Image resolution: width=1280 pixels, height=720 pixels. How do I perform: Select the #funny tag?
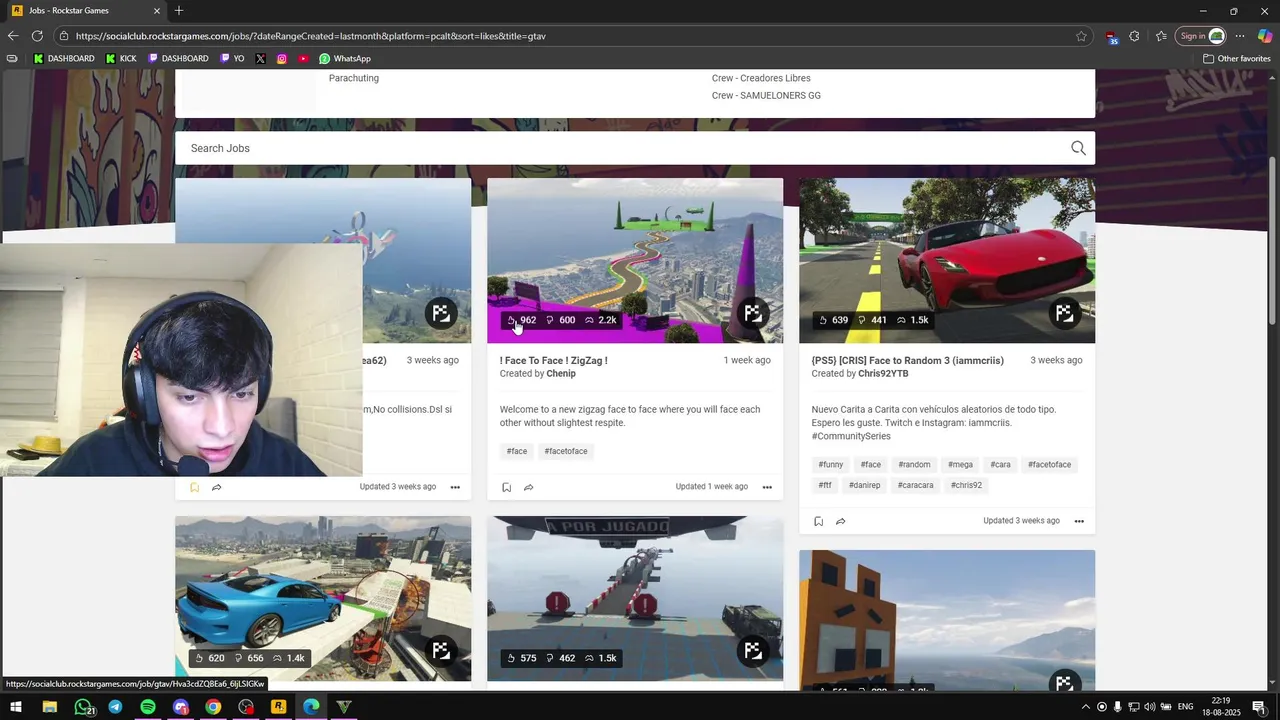pos(831,464)
